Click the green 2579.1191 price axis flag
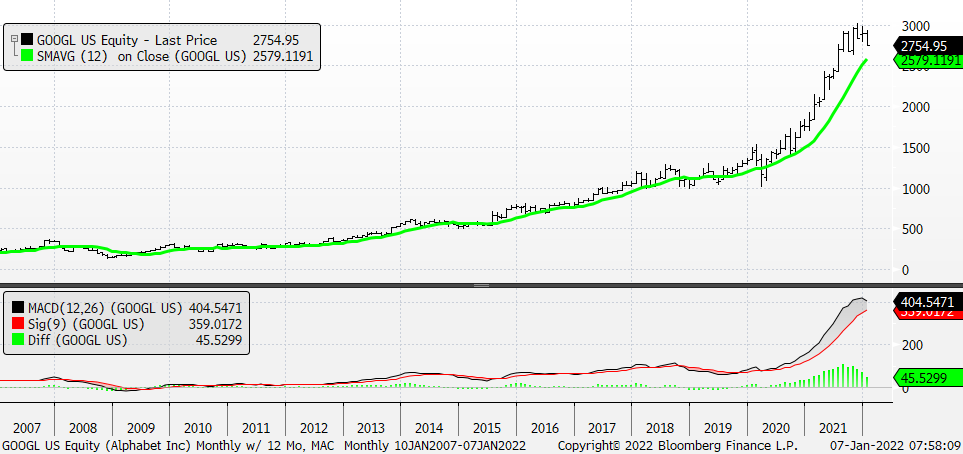Image resolution: width=963 pixels, height=454 pixels. [x=926, y=61]
